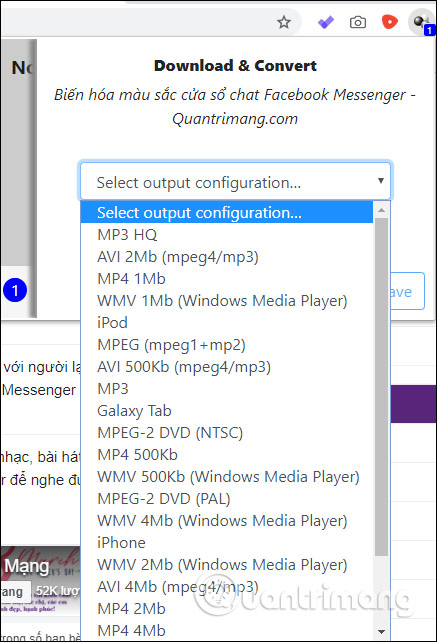Open the Select output configuration combo box

click(x=235, y=181)
